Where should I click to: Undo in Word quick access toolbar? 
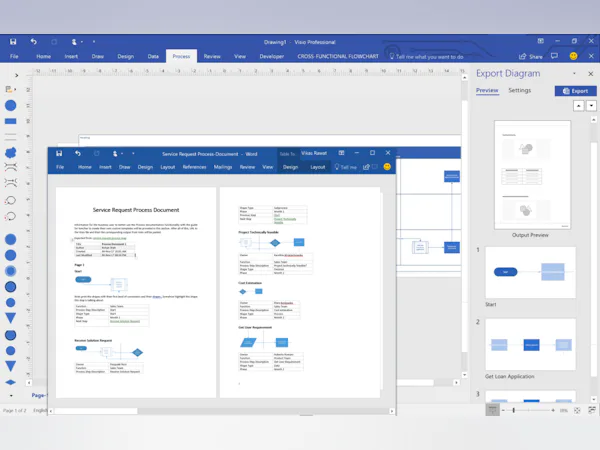(78, 153)
